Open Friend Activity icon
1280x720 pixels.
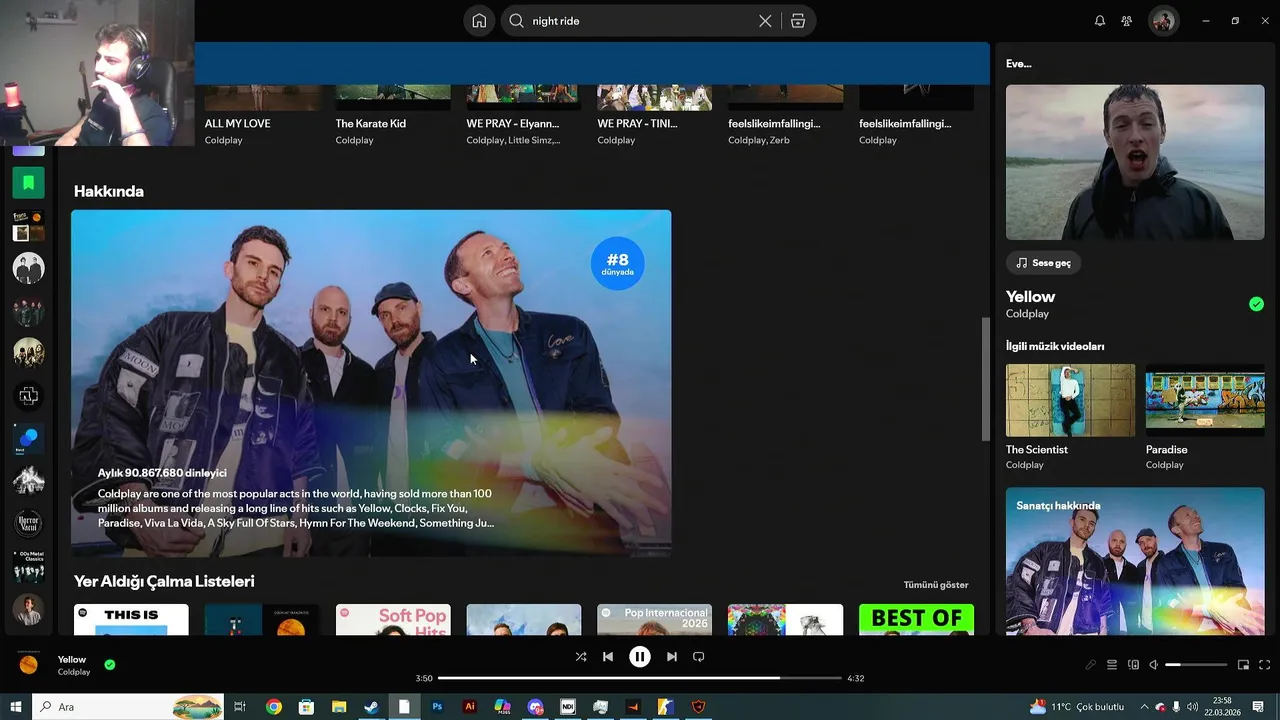coord(1127,21)
